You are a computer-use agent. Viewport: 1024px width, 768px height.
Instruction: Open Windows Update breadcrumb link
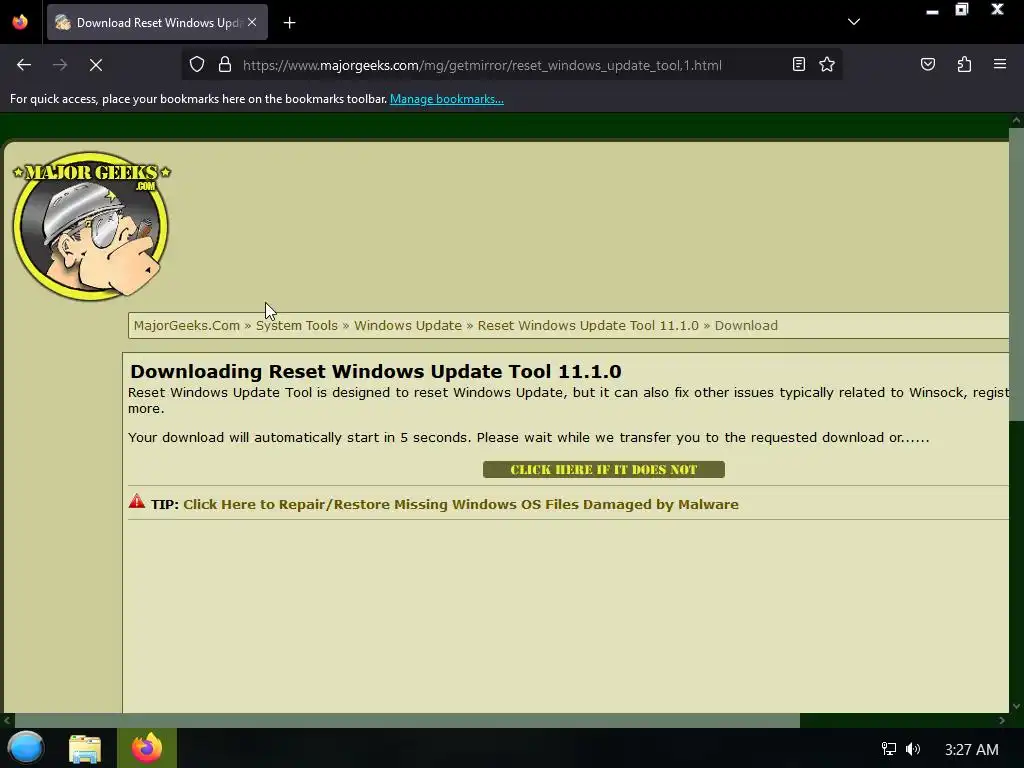tap(408, 325)
